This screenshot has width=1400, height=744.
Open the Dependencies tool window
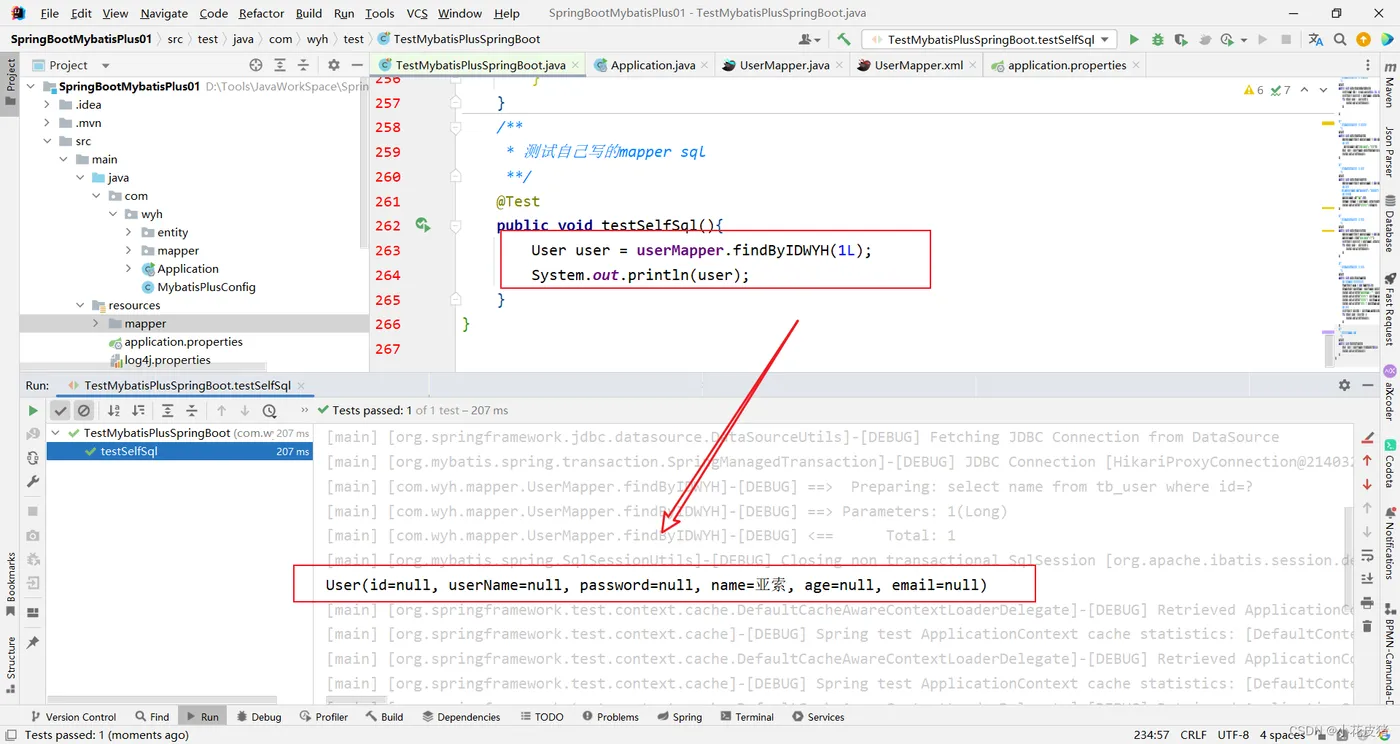click(461, 717)
